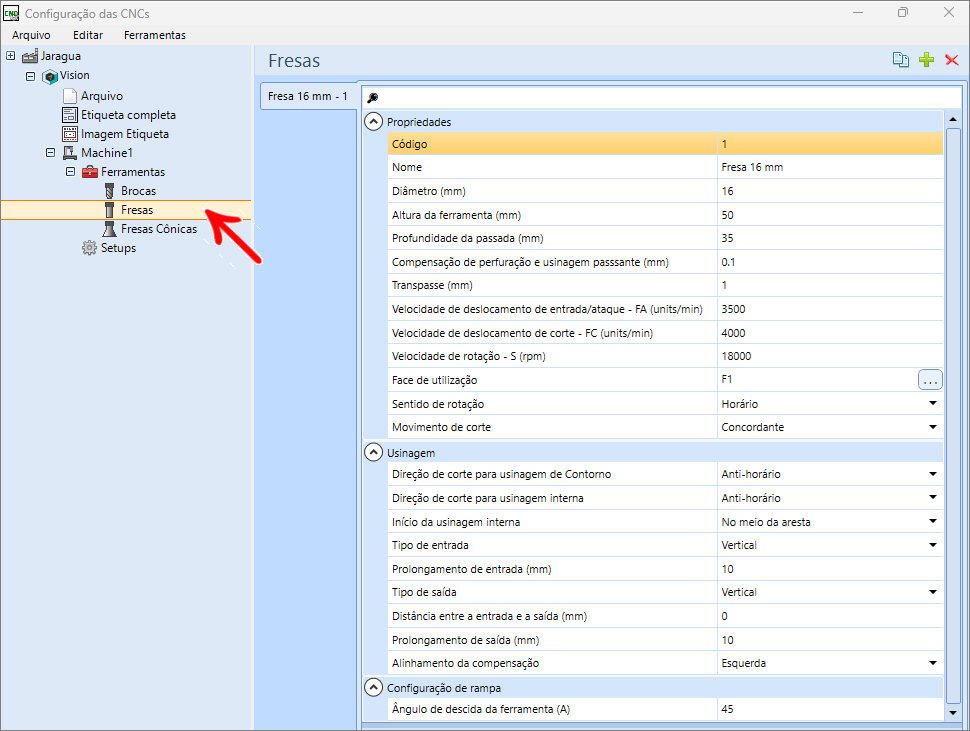Open the Setups gear item
This screenshot has width=970, height=731.
click(x=117, y=248)
